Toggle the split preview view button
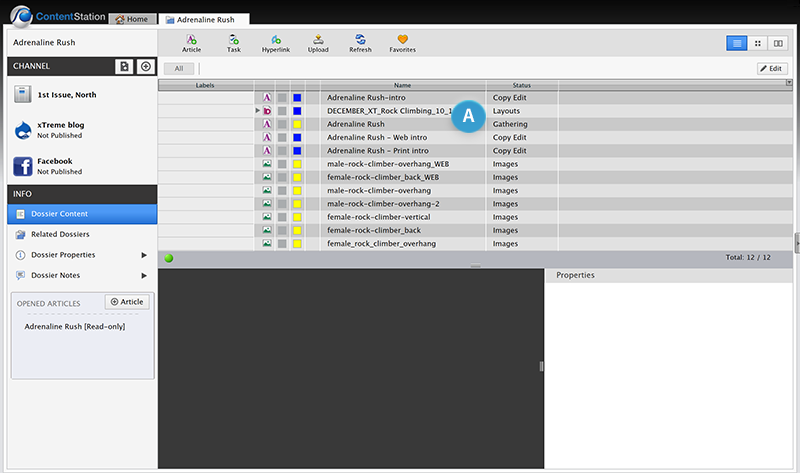The height and width of the screenshot is (473, 800). [x=777, y=43]
